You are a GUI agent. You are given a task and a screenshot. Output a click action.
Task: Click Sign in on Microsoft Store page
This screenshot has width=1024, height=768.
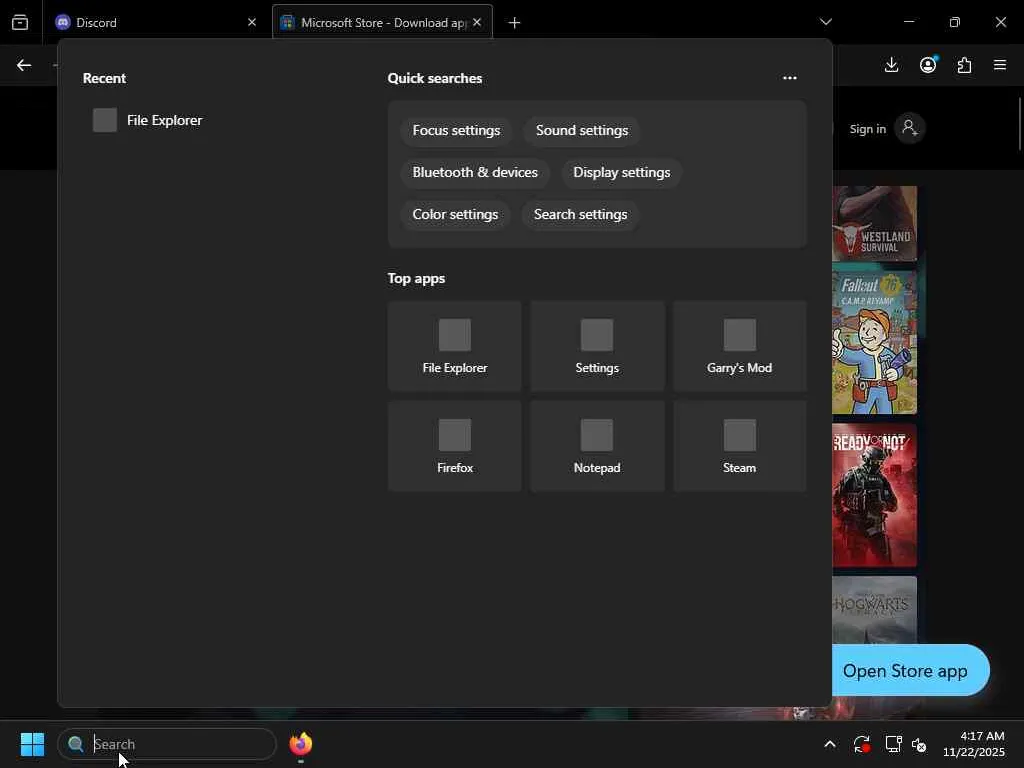867,129
